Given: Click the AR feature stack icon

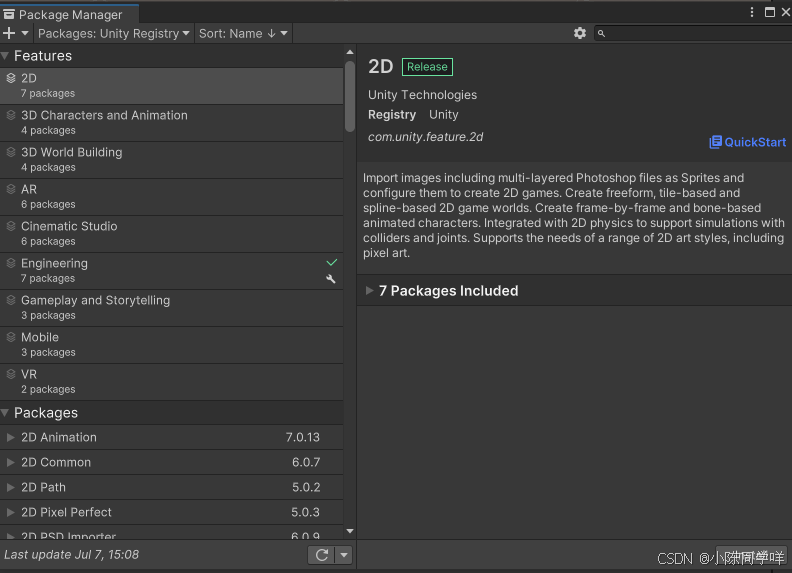Looking at the screenshot, I should pos(11,189).
